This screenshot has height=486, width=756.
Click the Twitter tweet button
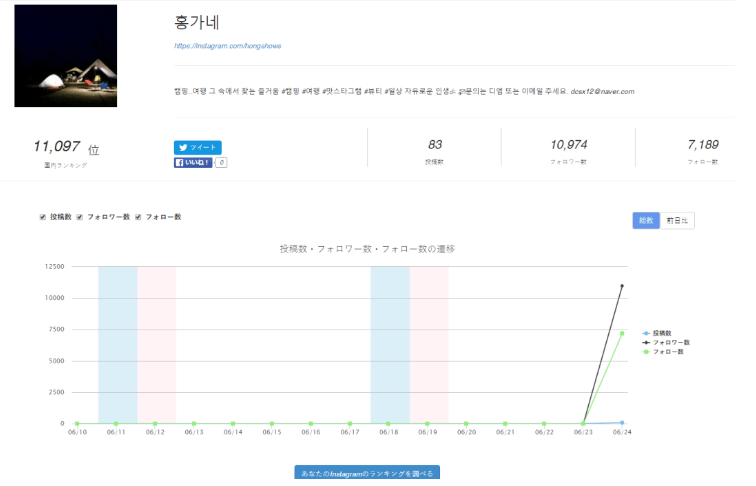(197, 147)
